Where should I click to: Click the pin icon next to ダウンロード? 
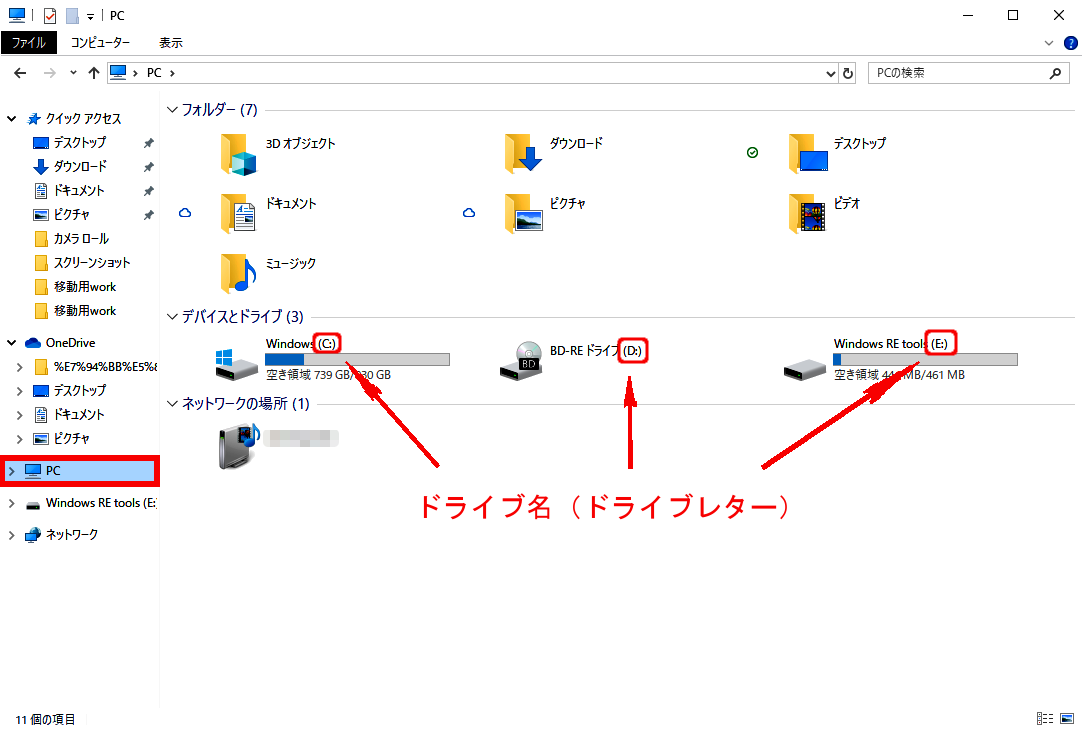click(x=148, y=167)
